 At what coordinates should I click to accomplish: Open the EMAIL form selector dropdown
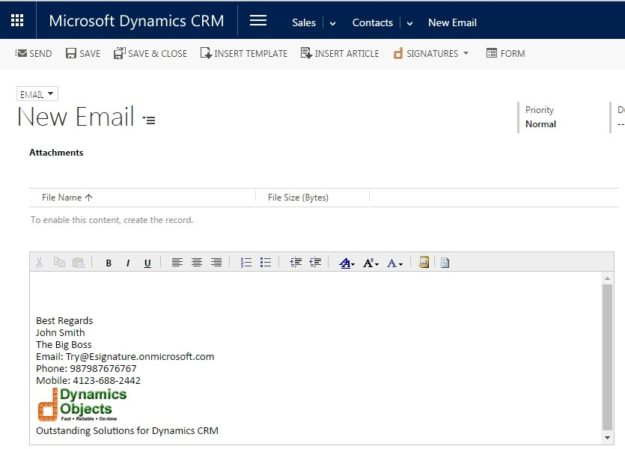coord(37,94)
